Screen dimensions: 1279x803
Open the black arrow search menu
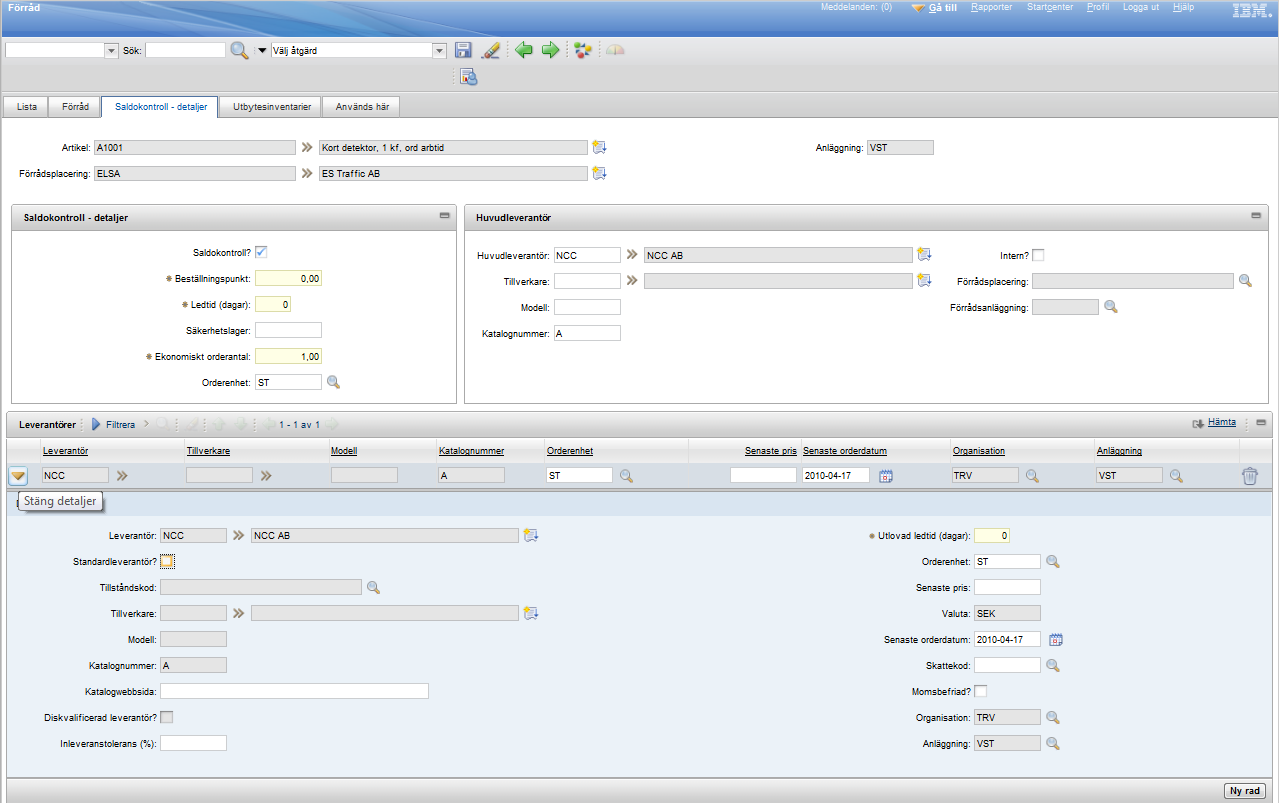[263, 50]
